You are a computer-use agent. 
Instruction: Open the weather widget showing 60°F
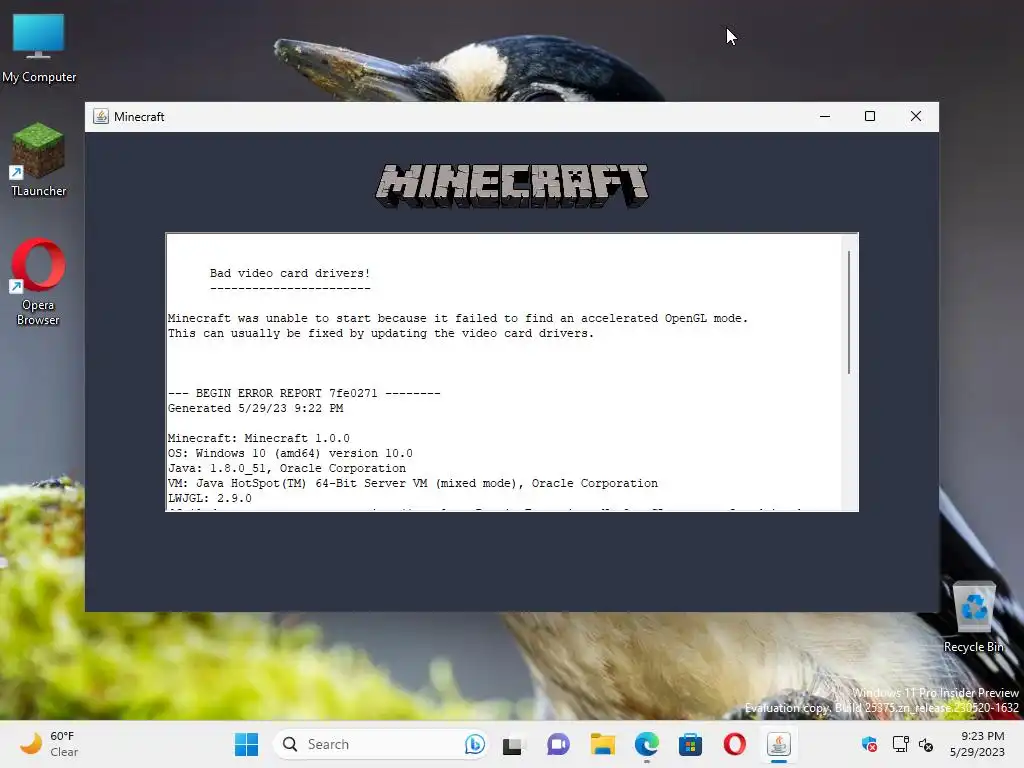click(50, 744)
